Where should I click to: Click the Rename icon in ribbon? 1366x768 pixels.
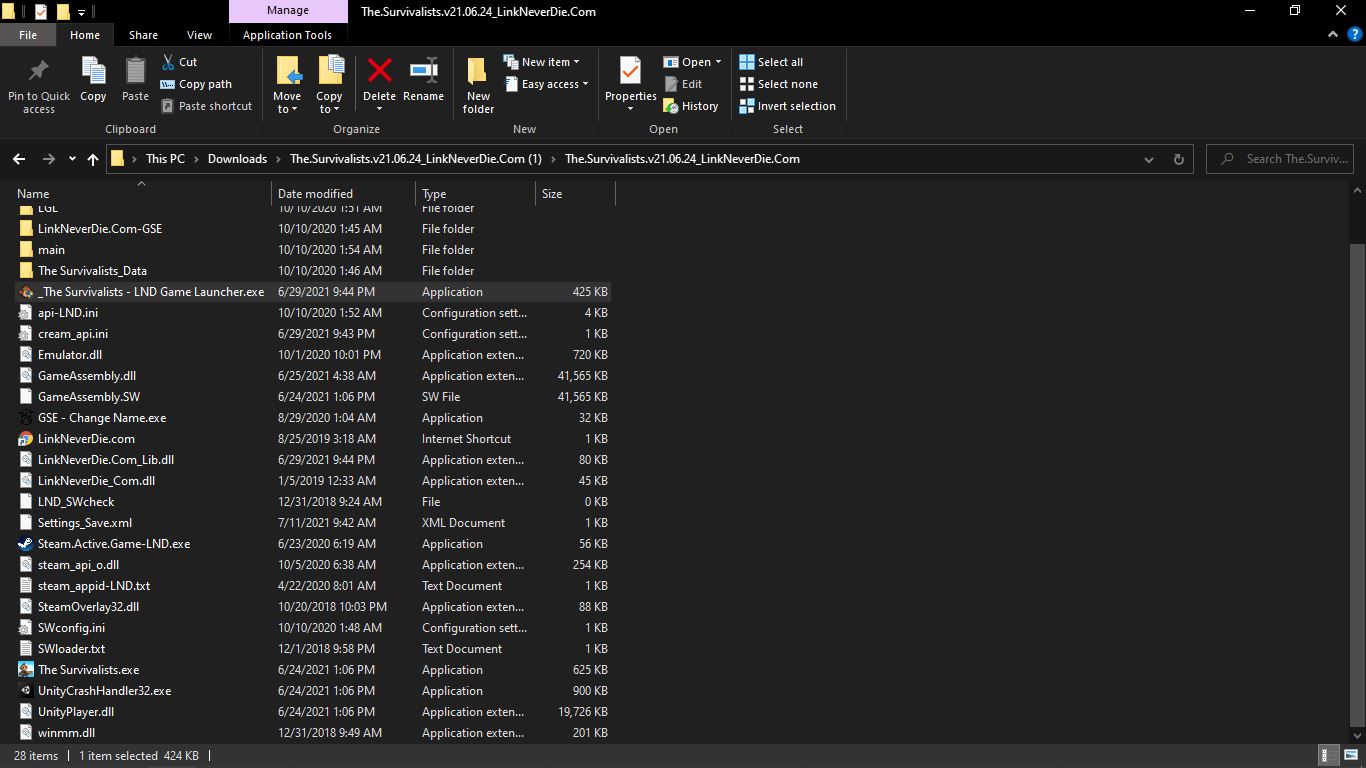pos(423,72)
